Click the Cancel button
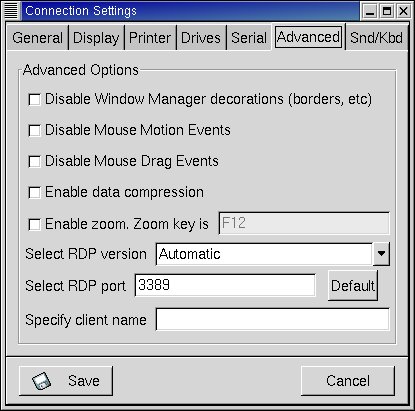The height and width of the screenshot is (411, 415). [x=348, y=381]
